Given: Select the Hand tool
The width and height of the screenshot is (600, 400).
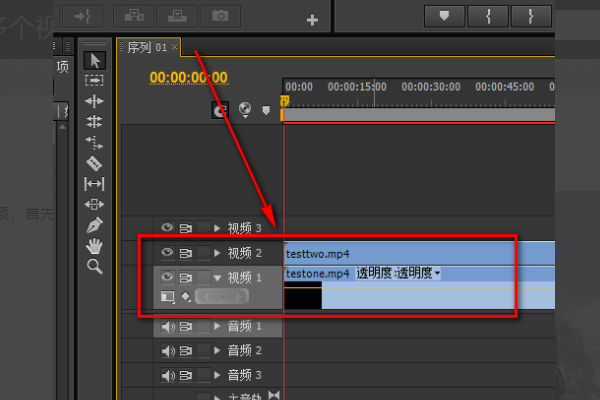Looking at the screenshot, I should [x=94, y=246].
